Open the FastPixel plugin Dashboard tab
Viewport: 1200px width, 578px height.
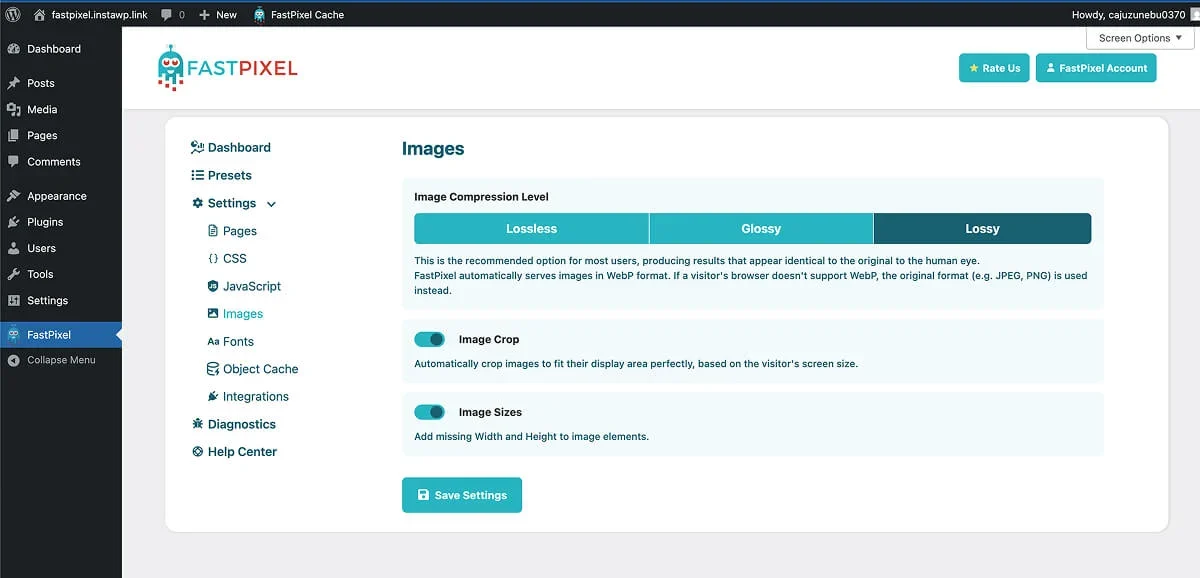tap(231, 147)
